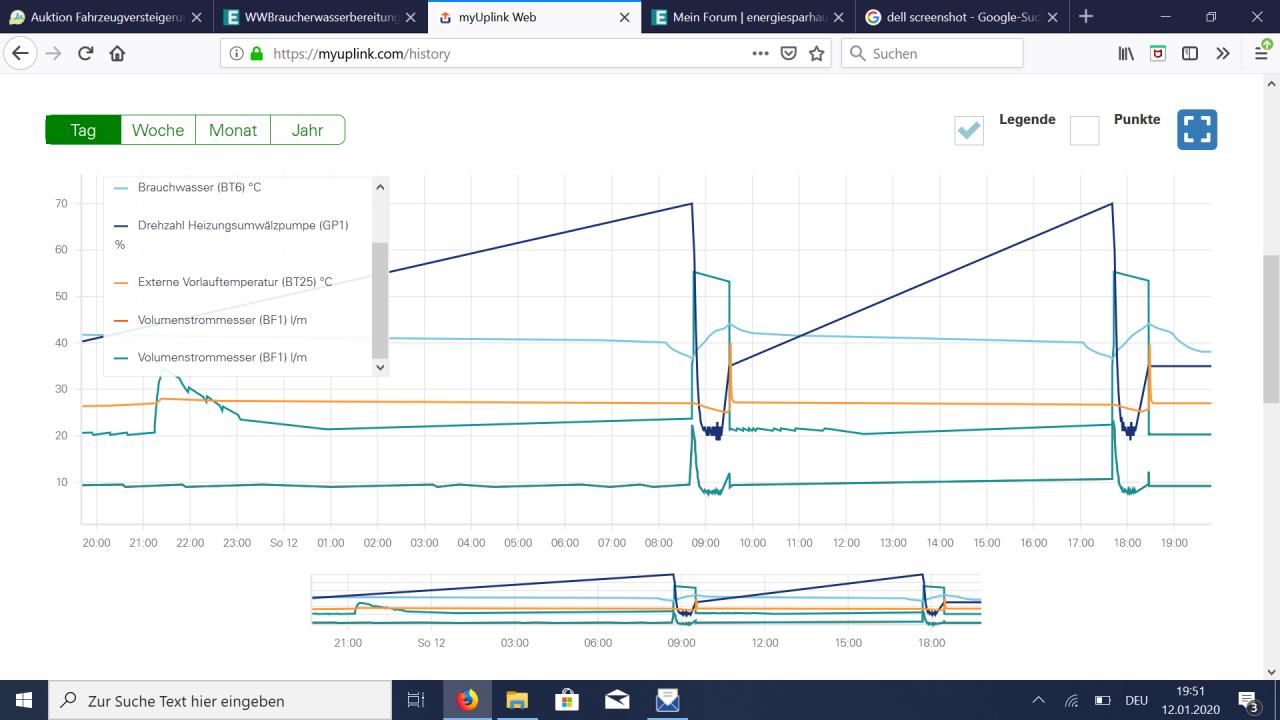Click Drehzahl Heizungsumwälzpumpe (GP1) legend entry

tap(231, 234)
